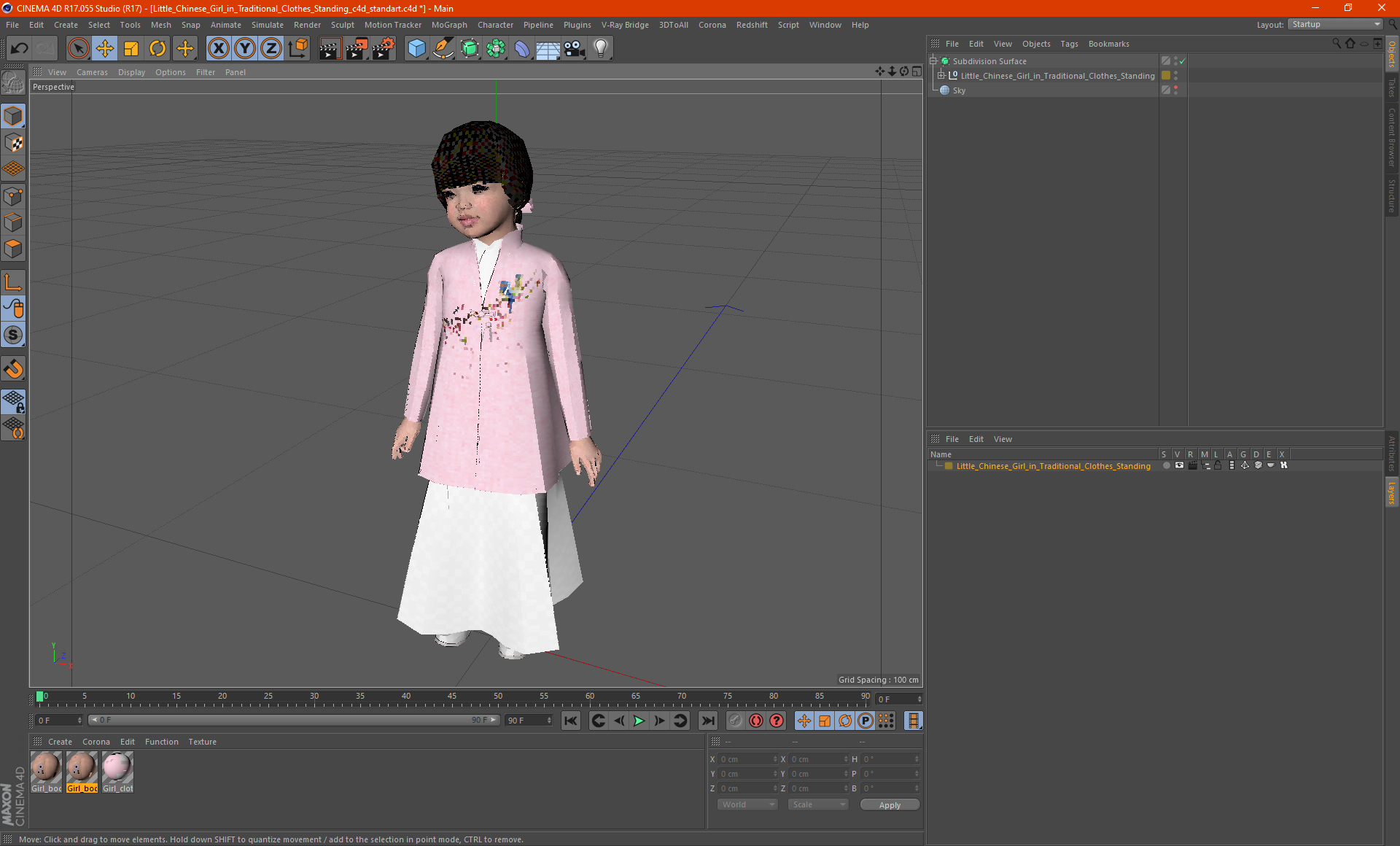Viewport: 1400px width, 846px height.
Task: Play animation forward
Action: (639, 721)
